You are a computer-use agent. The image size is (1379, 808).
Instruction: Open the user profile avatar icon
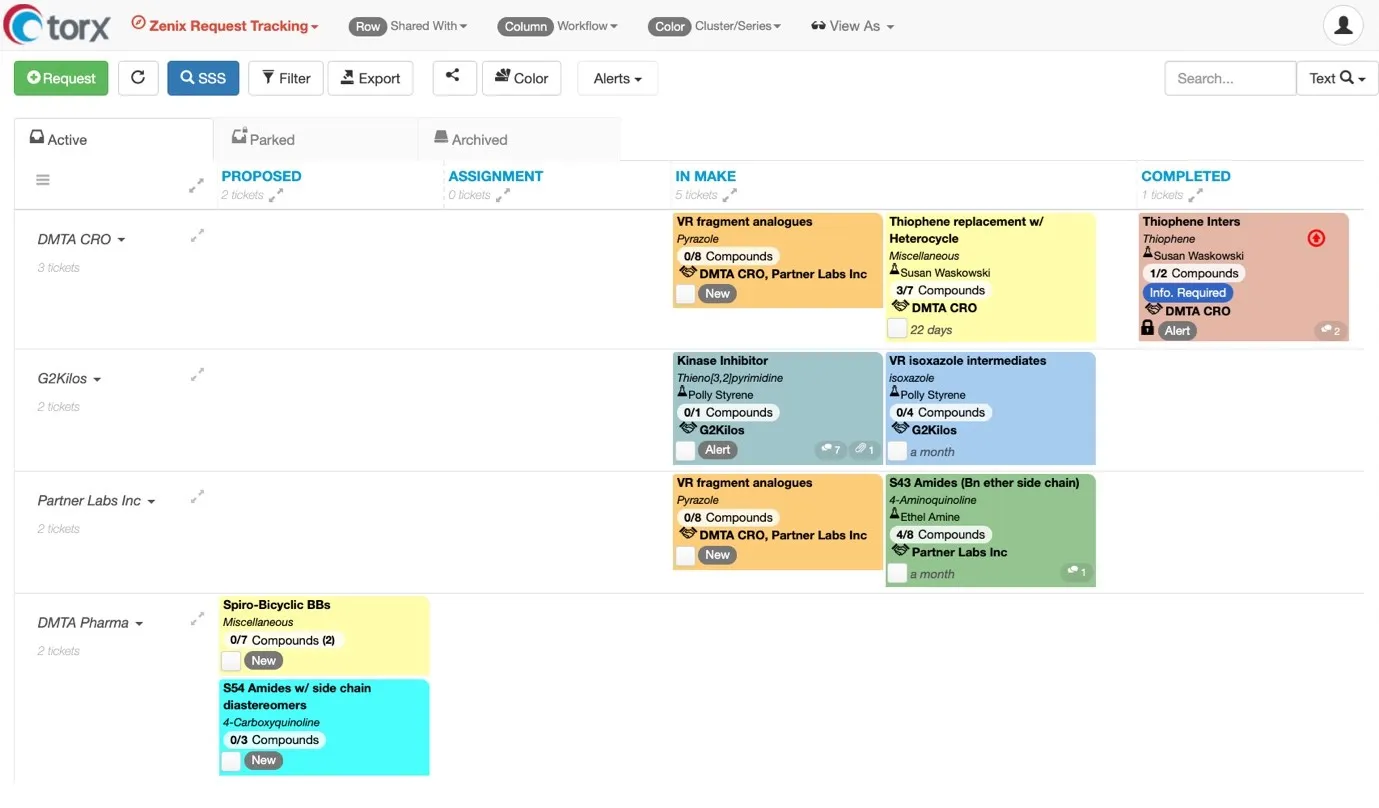[x=1343, y=26]
